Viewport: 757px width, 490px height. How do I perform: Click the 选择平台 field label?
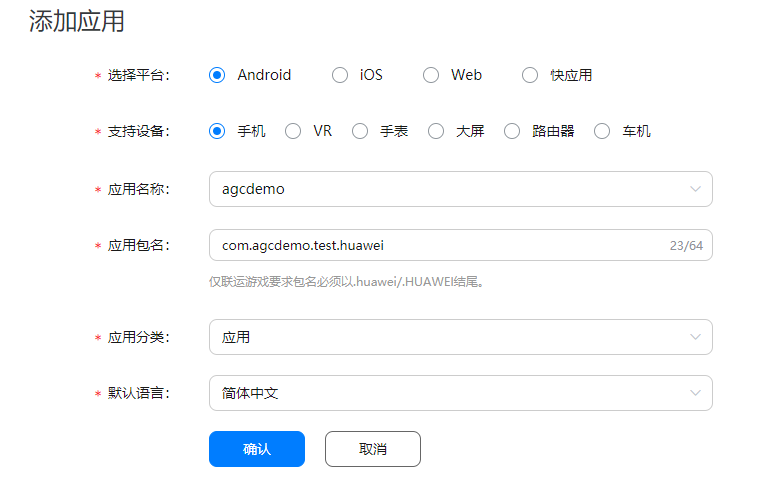click(x=138, y=75)
